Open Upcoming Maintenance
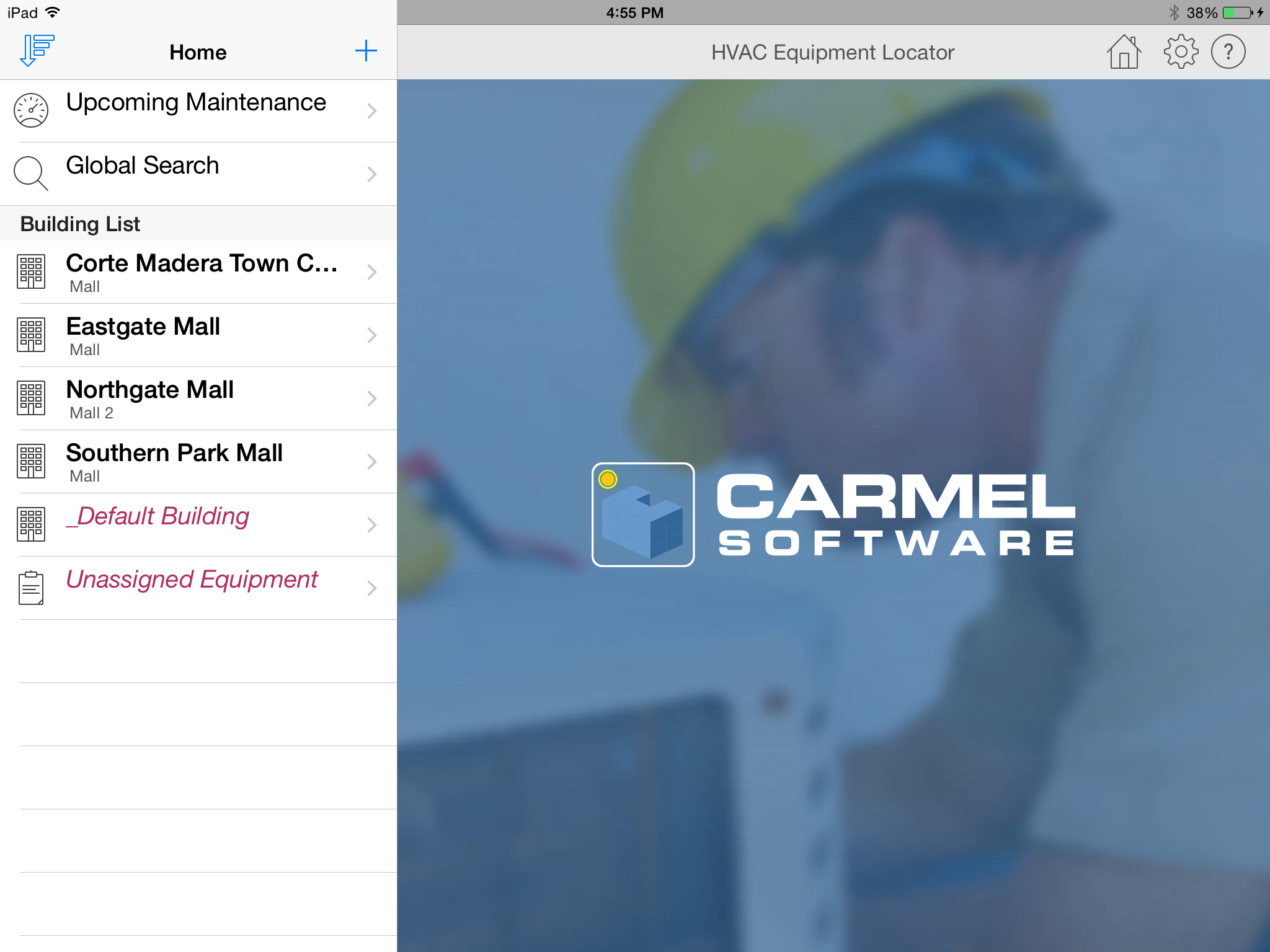 [x=198, y=111]
